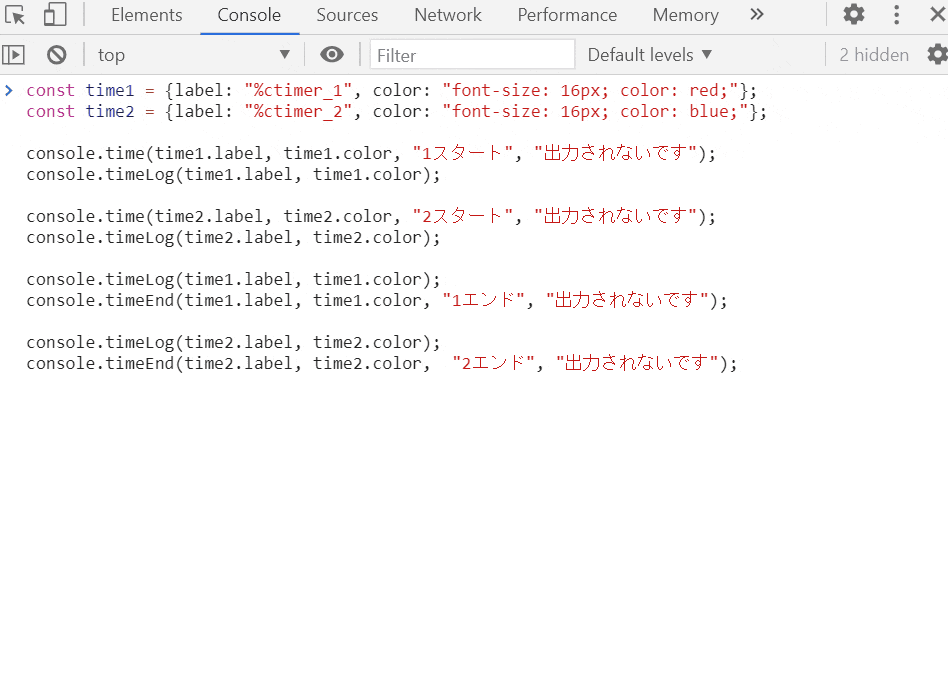948x678 pixels.
Task: Open the customize DevTools three-dot menu
Action: click(896, 14)
